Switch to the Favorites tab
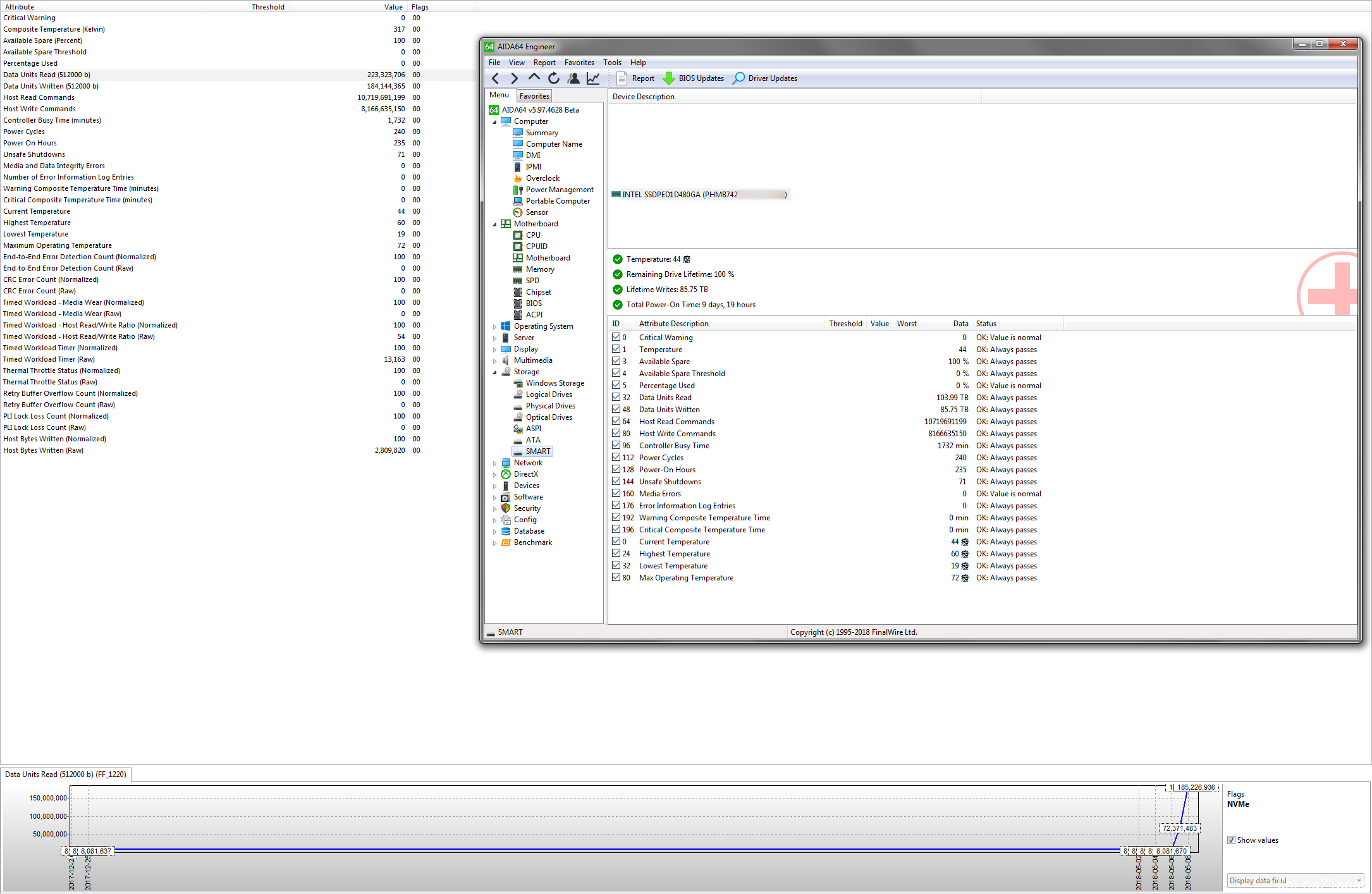Image resolution: width=1372 pixels, height=894 pixels. click(x=534, y=96)
